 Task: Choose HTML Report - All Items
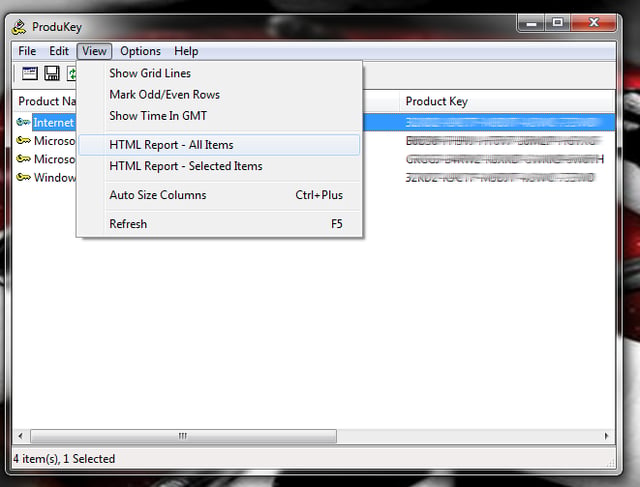(220, 145)
